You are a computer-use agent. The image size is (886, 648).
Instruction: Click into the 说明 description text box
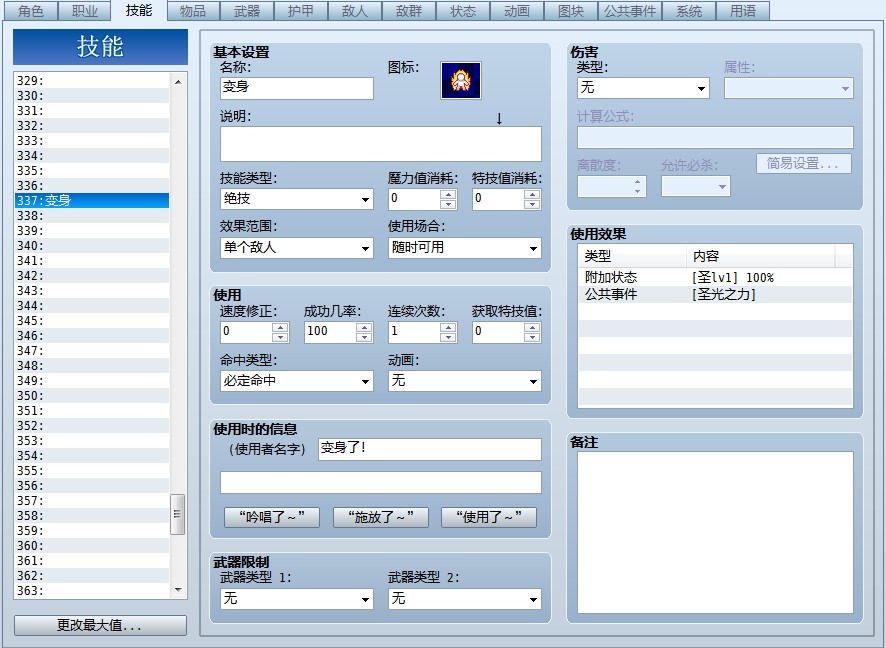(381, 144)
